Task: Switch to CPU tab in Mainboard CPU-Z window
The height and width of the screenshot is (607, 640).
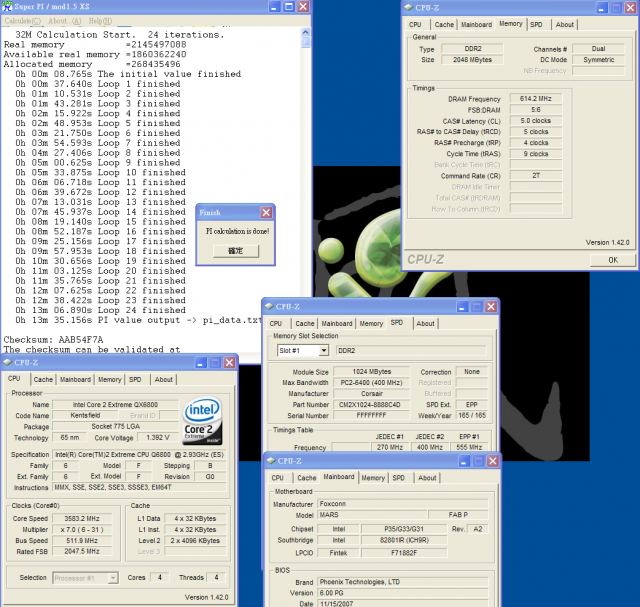Action: coord(278,478)
